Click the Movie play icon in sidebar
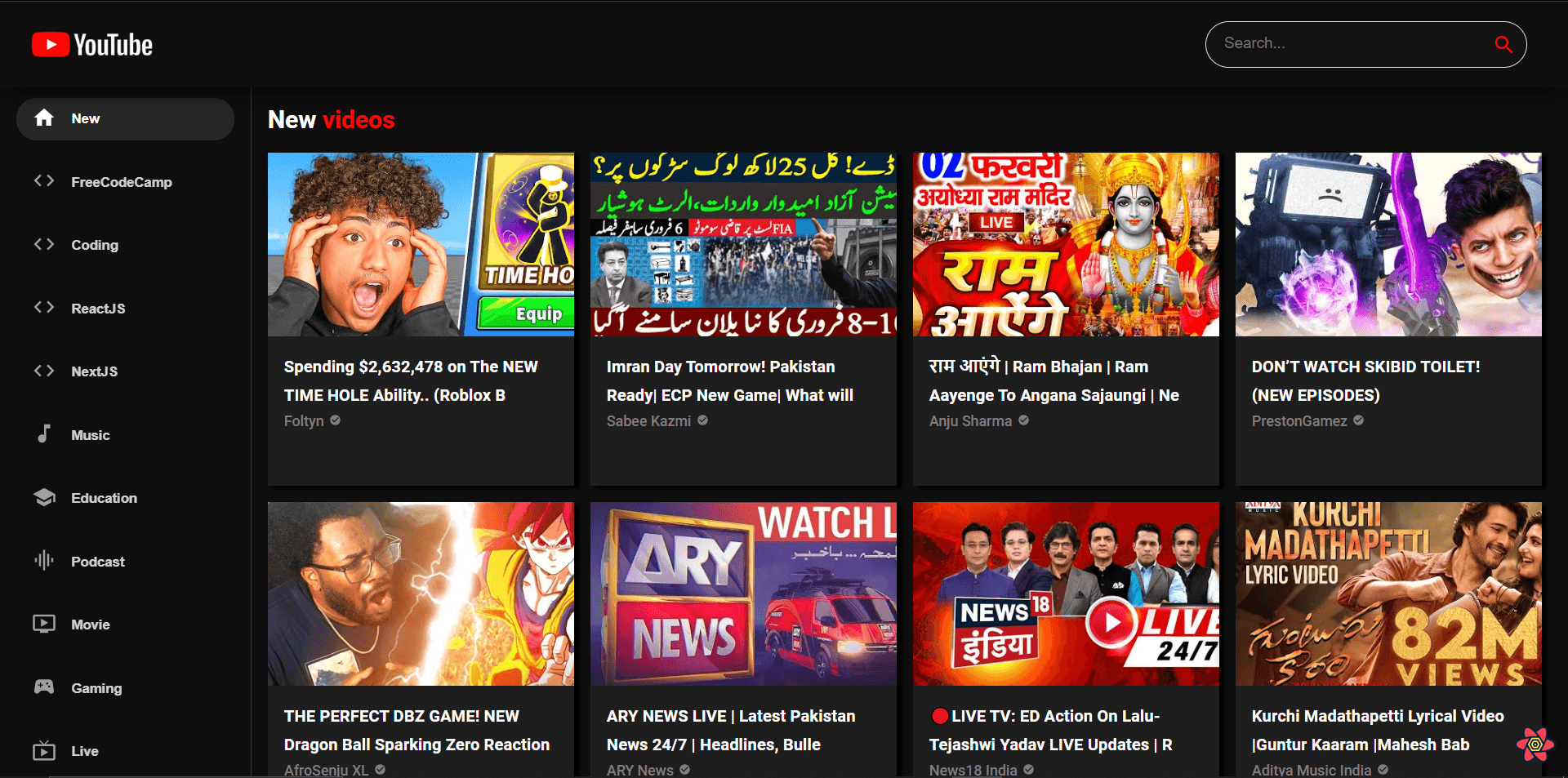Viewport: 1568px width, 778px height. pyautogui.click(x=44, y=624)
